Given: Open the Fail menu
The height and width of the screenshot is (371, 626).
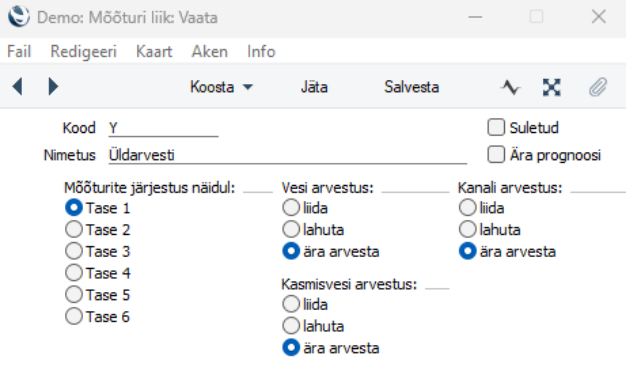Looking at the screenshot, I should [19, 52].
